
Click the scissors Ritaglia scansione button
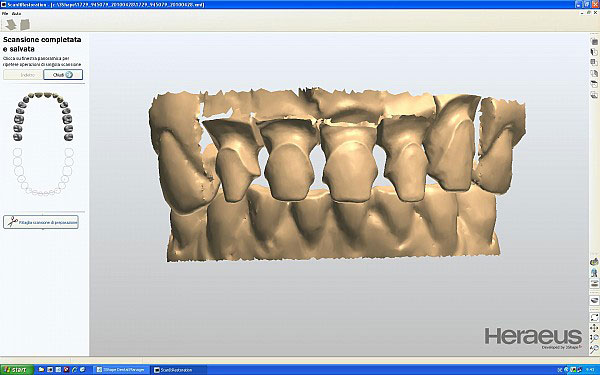pyautogui.click(x=41, y=222)
